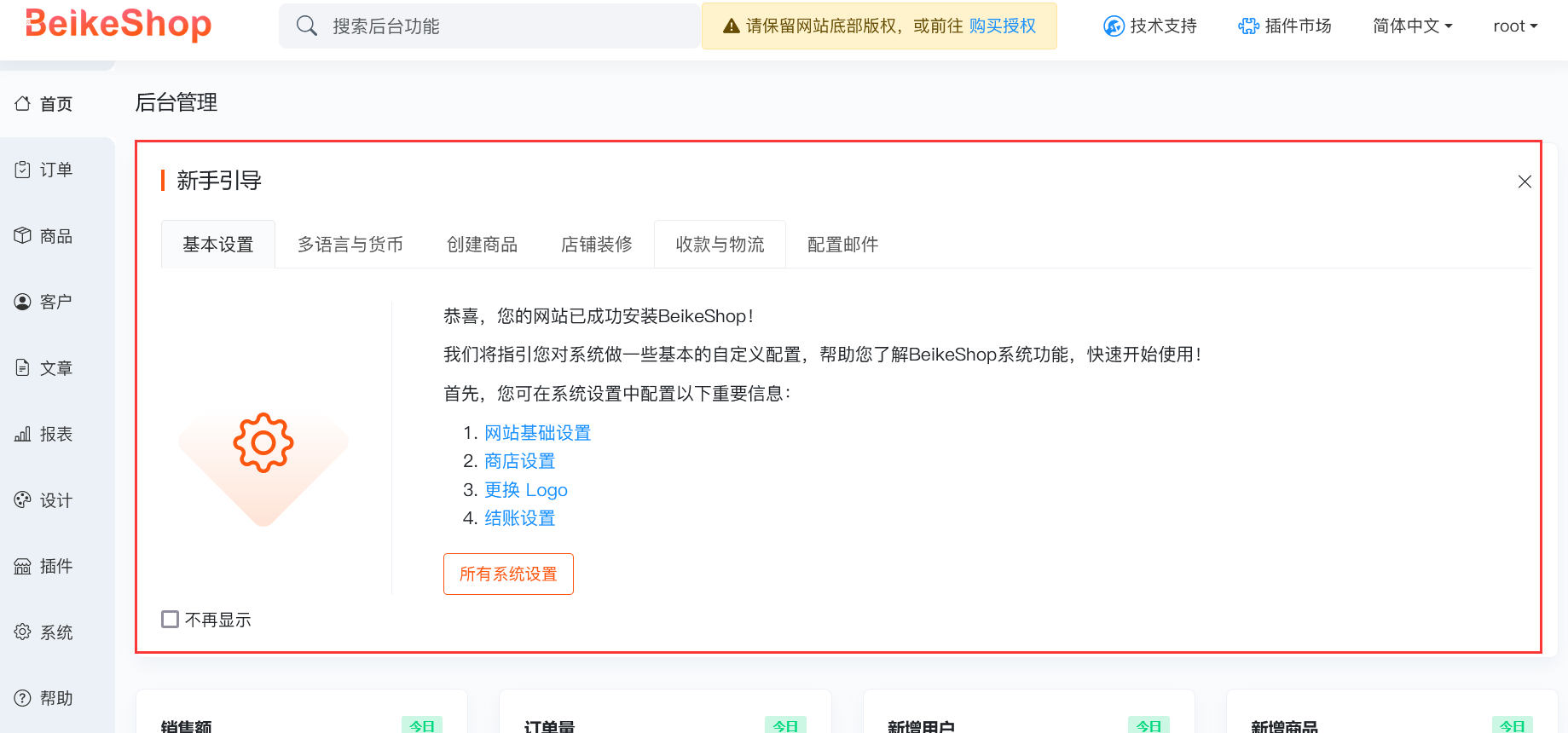Open 技术支持 link text
The height and width of the screenshot is (733, 1568).
click(1164, 26)
